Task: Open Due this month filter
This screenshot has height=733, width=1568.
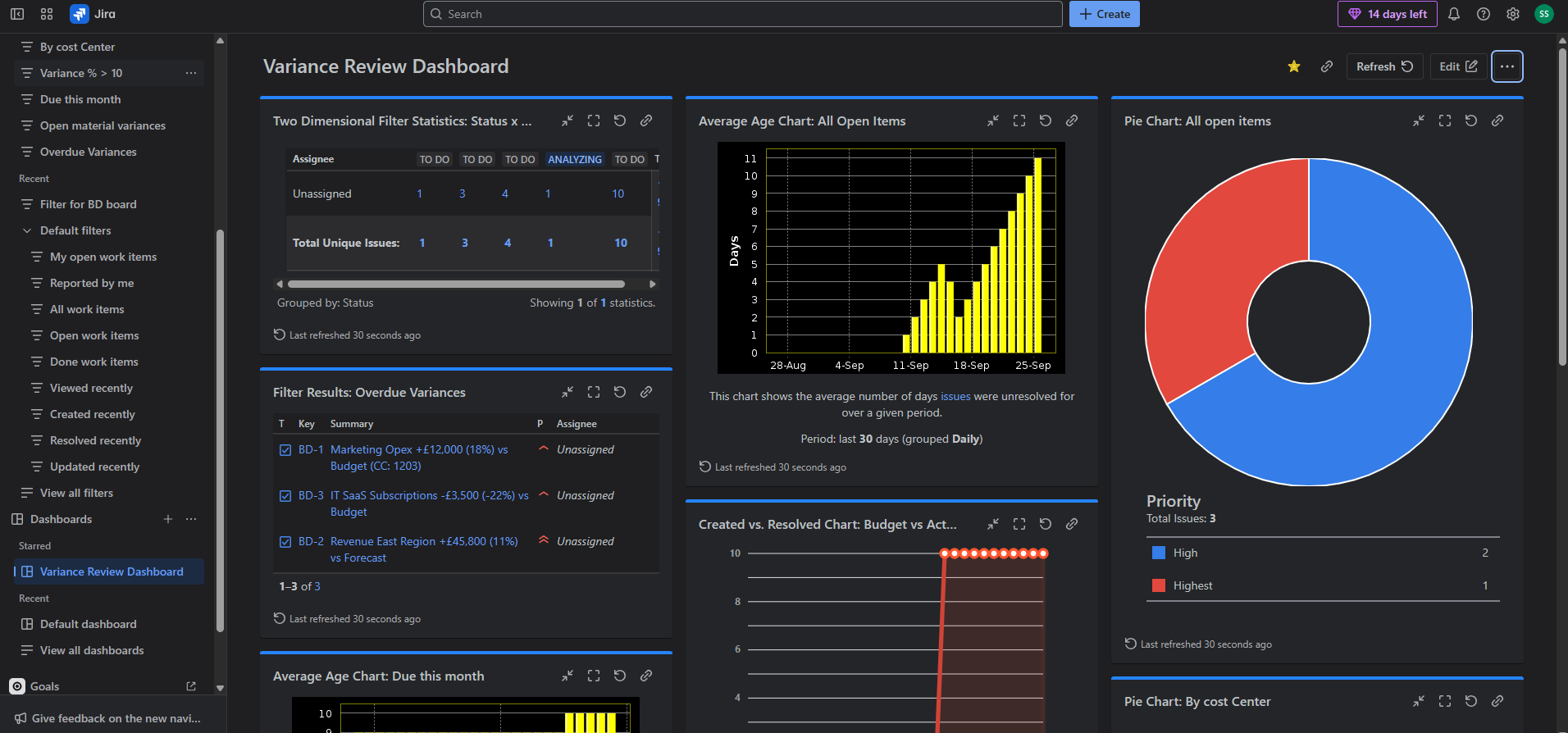Action: (109, 99)
